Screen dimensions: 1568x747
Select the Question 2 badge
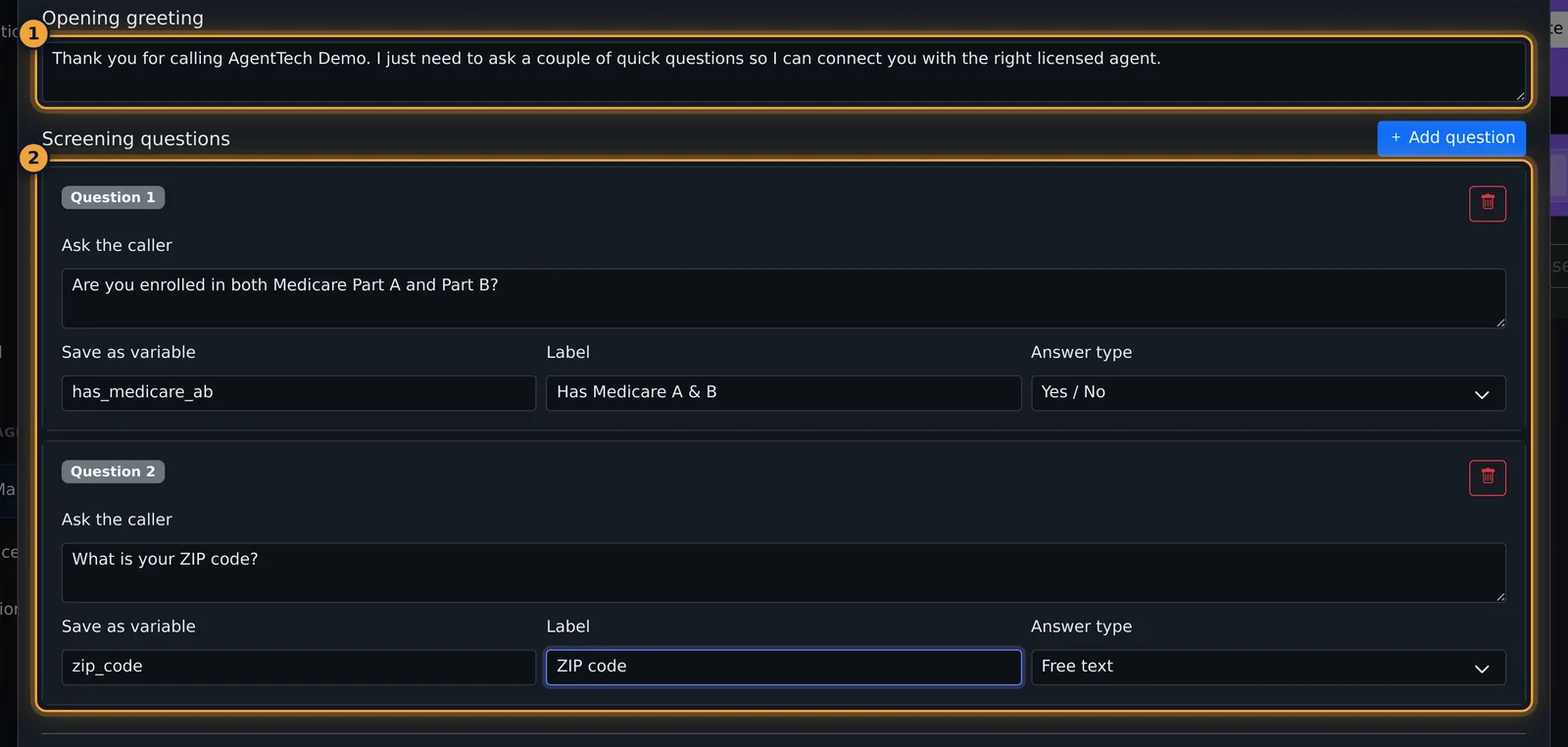tap(113, 472)
